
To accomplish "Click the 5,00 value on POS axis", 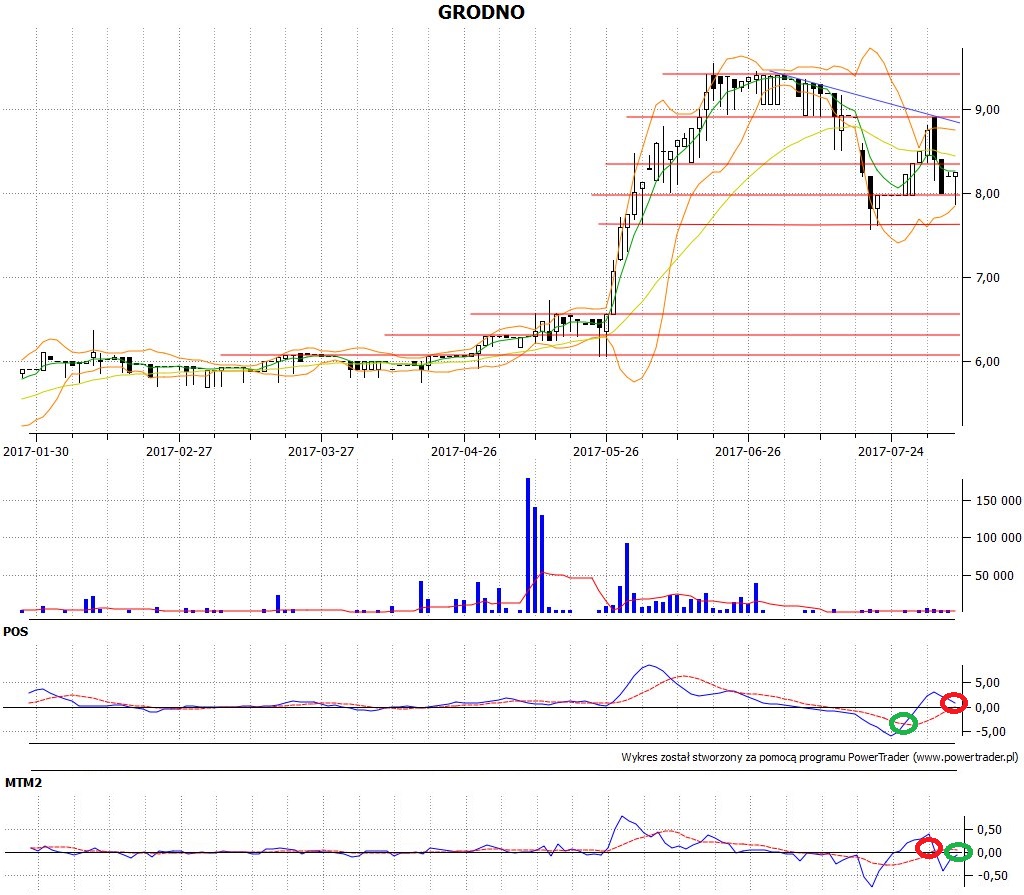I will click(x=987, y=683).
